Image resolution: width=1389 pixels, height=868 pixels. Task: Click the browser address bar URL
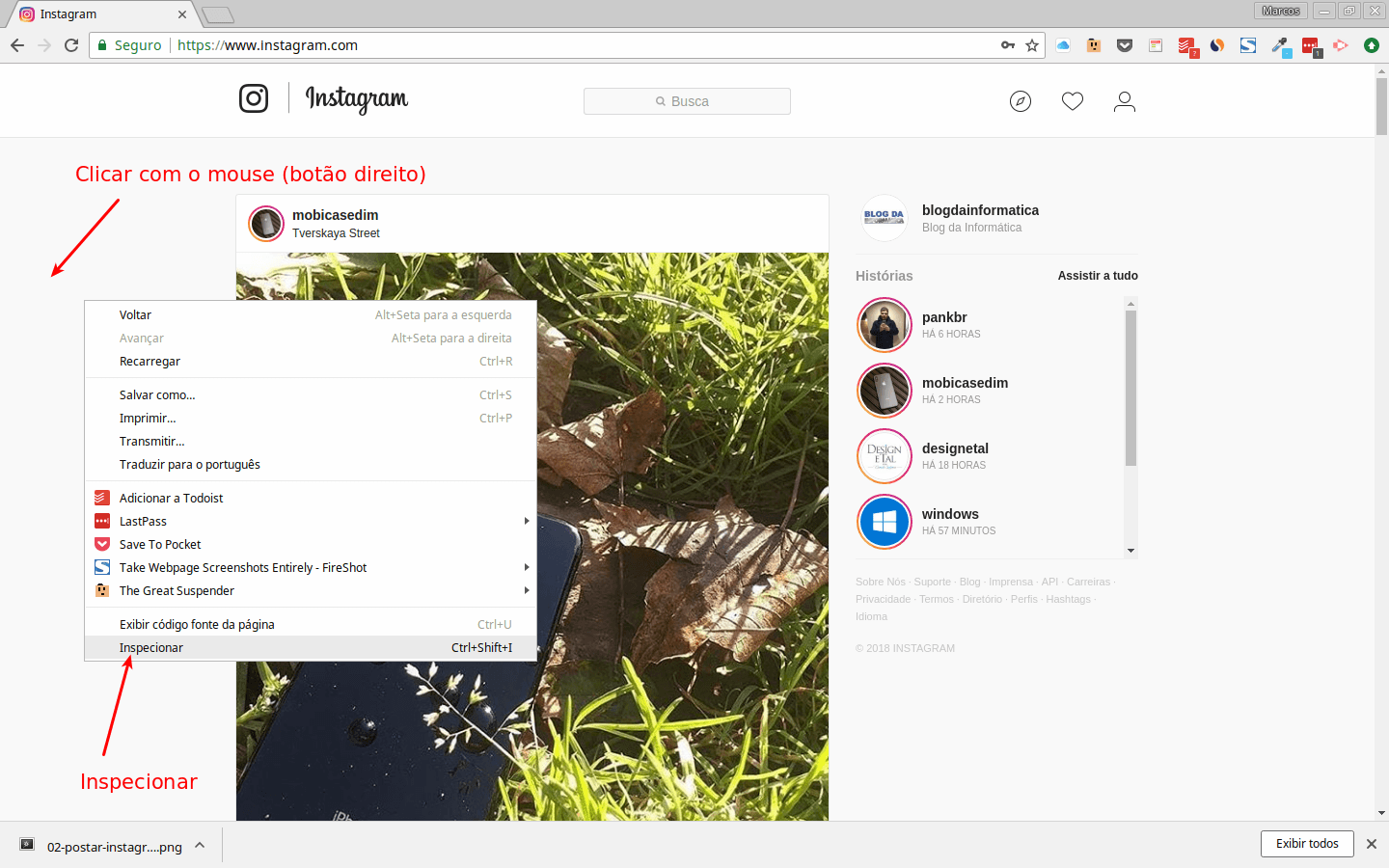point(267,45)
